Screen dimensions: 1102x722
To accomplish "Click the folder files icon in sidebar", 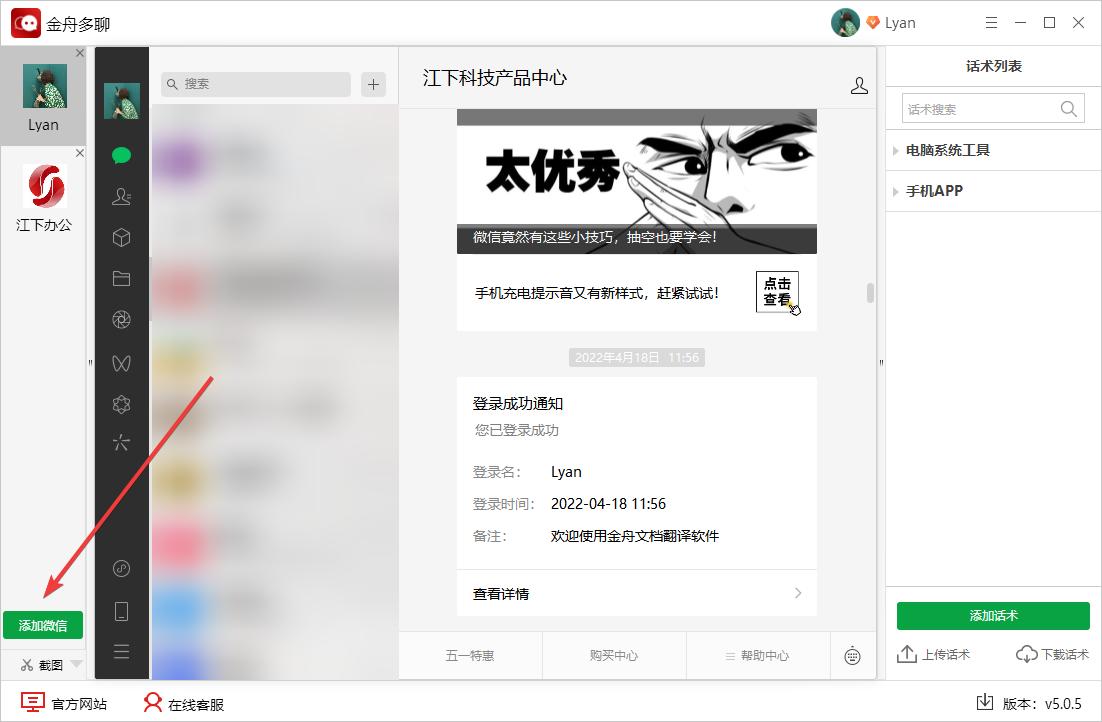I will click(121, 278).
